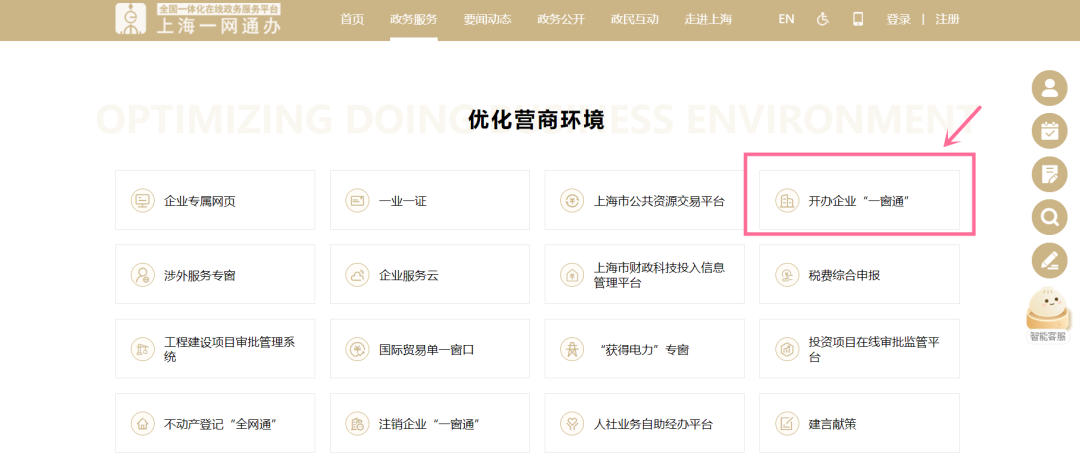This screenshot has height=461, width=1080.
Task: Click the user profile icon in right sidebar
Action: point(1049,88)
